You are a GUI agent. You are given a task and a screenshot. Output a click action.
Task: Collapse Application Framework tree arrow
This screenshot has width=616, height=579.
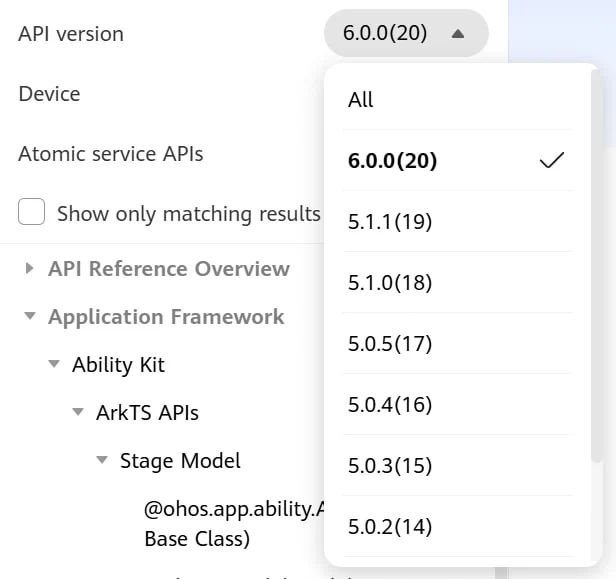click(x=30, y=316)
